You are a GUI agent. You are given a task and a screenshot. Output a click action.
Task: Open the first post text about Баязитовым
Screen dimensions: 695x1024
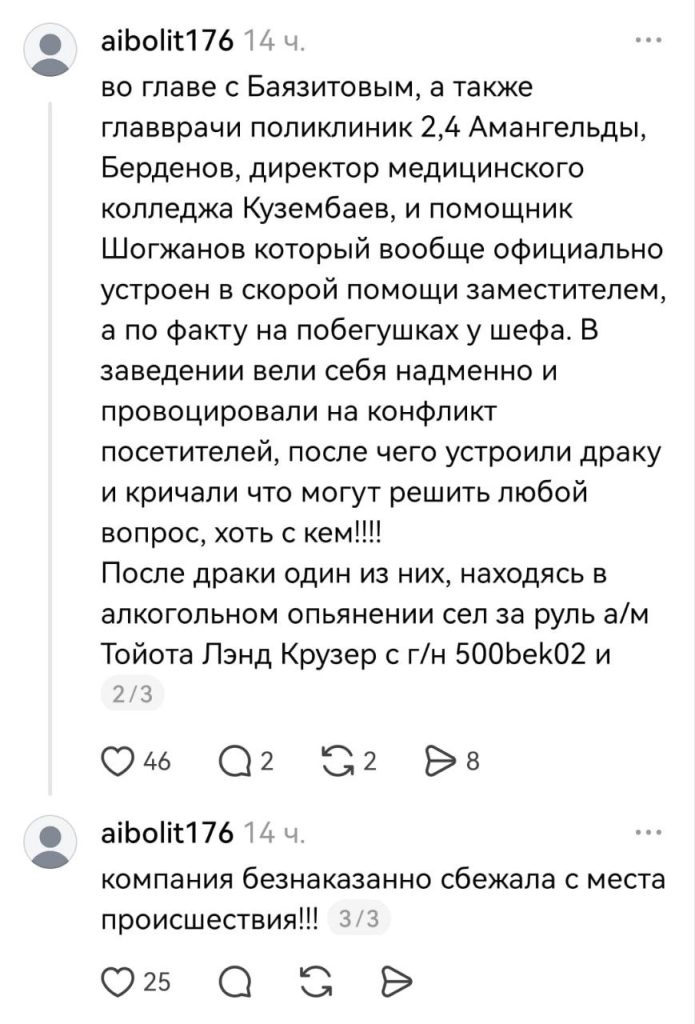383,371
